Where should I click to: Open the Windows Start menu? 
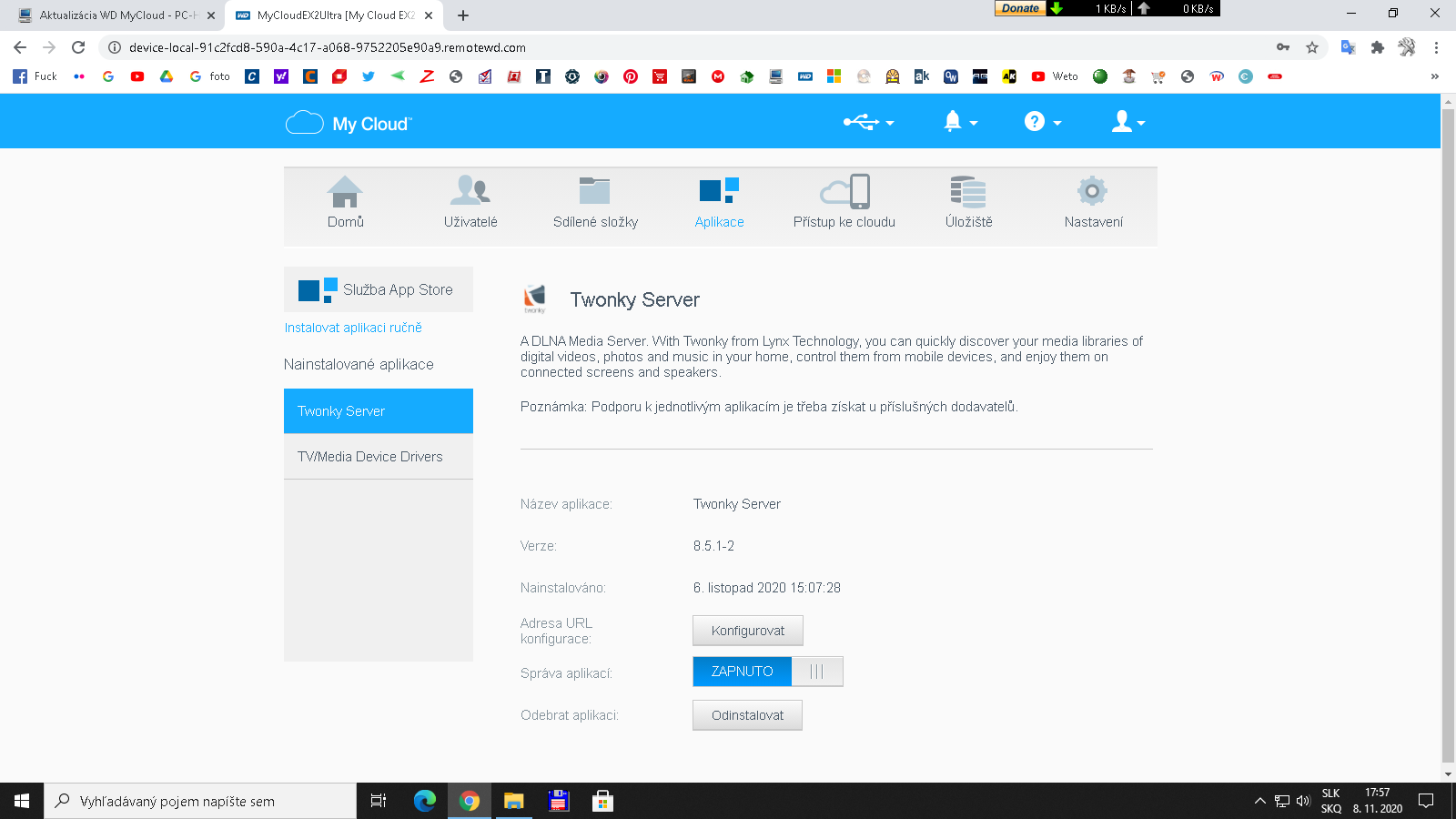(22, 801)
